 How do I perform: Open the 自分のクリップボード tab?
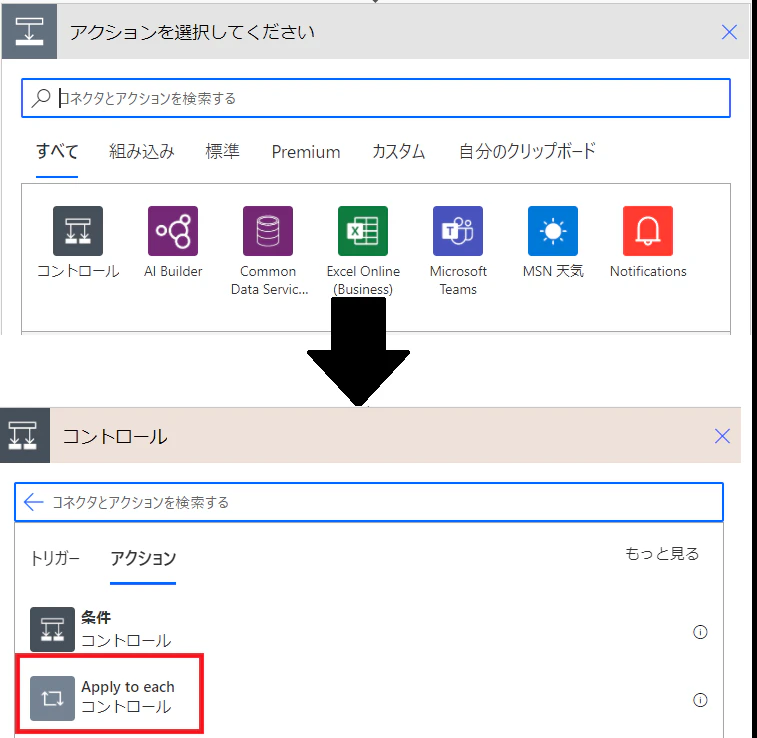coord(527,152)
